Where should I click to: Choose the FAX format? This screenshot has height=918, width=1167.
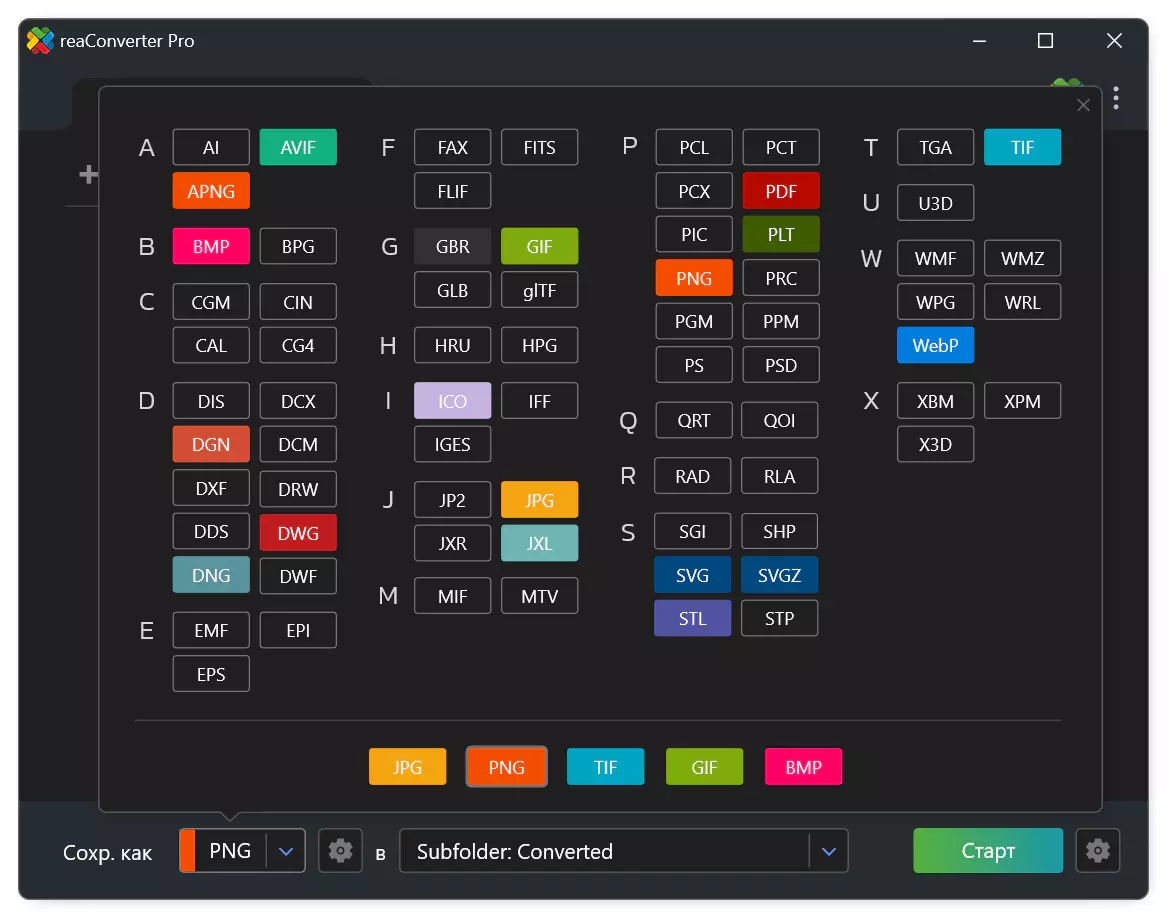pyautogui.click(x=453, y=147)
